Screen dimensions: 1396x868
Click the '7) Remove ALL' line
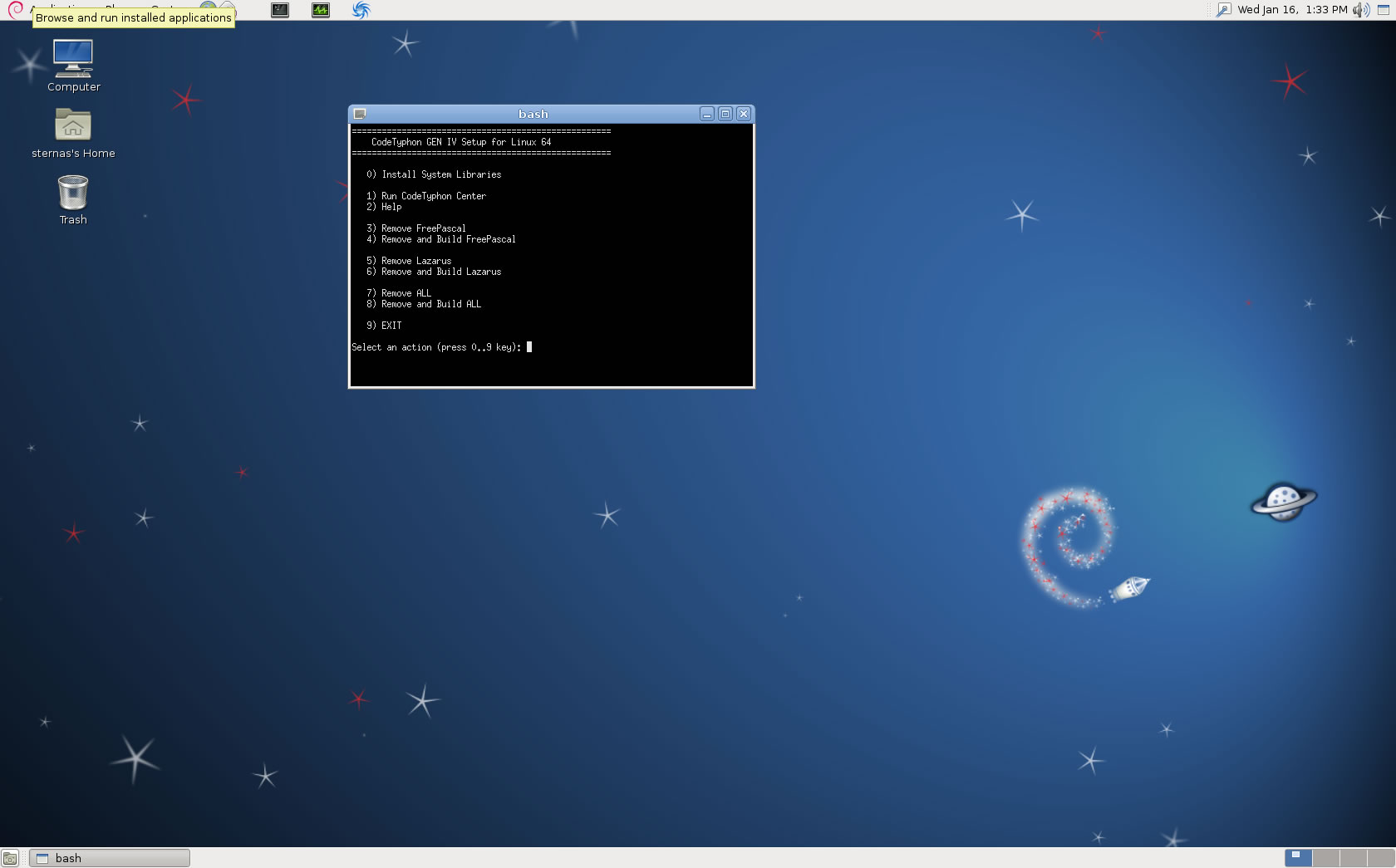point(399,293)
